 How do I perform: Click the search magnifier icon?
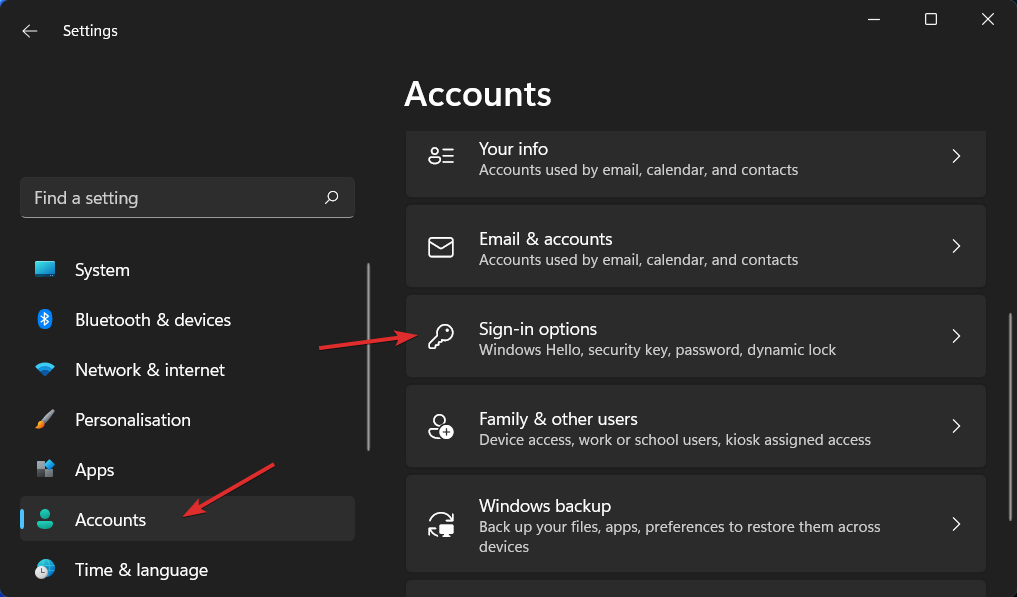point(332,198)
